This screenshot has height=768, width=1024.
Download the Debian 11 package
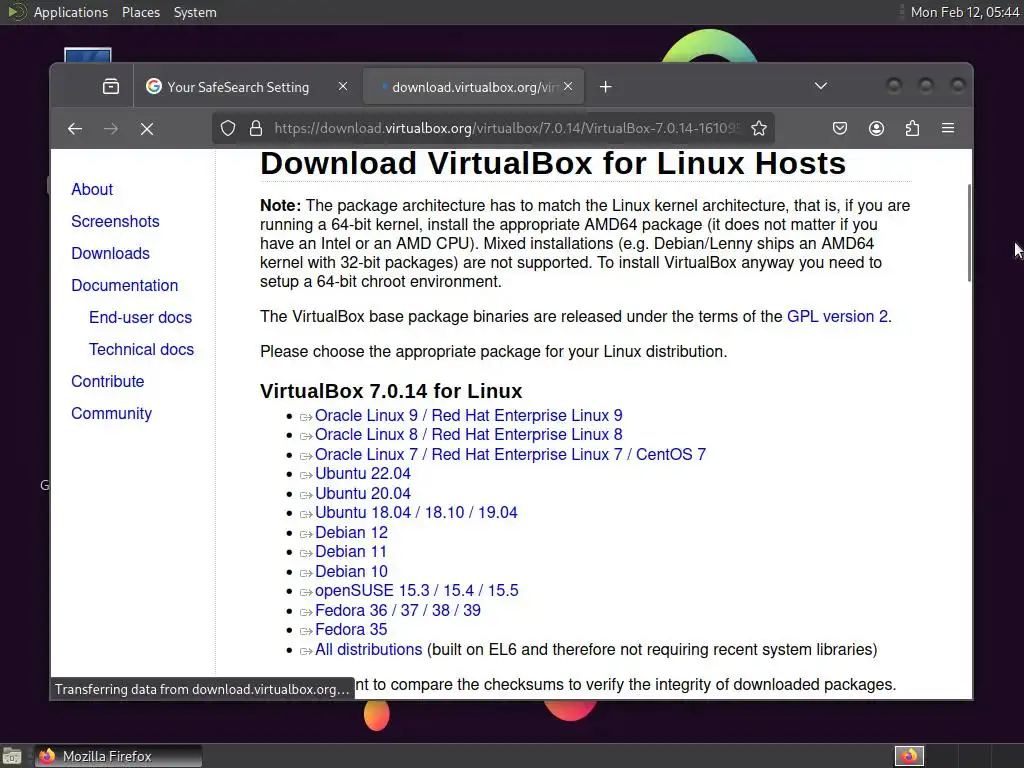[x=351, y=552]
